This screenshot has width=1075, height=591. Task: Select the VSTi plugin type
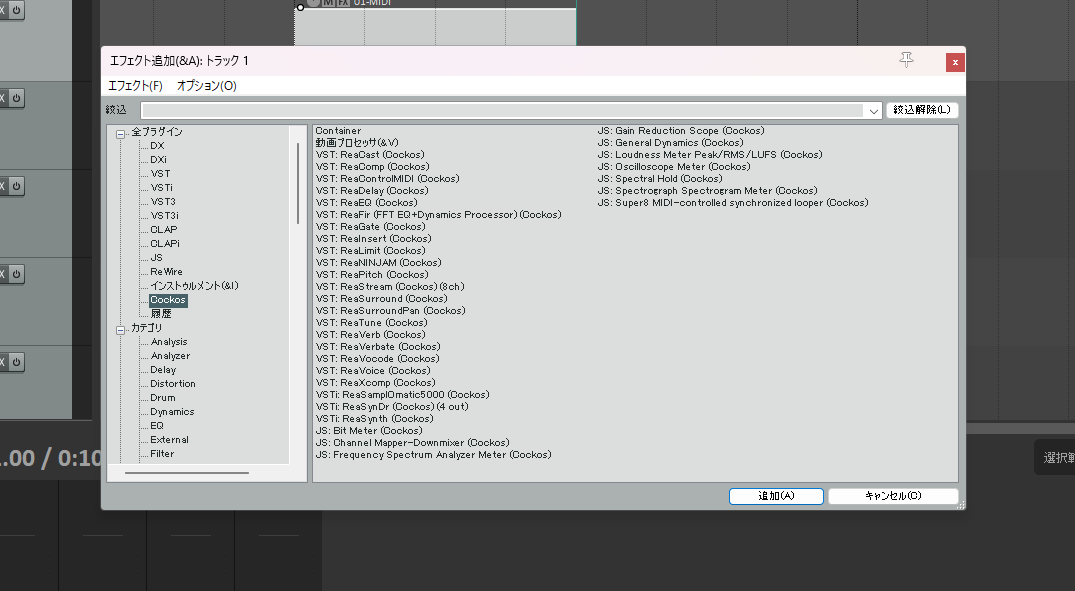coord(162,188)
